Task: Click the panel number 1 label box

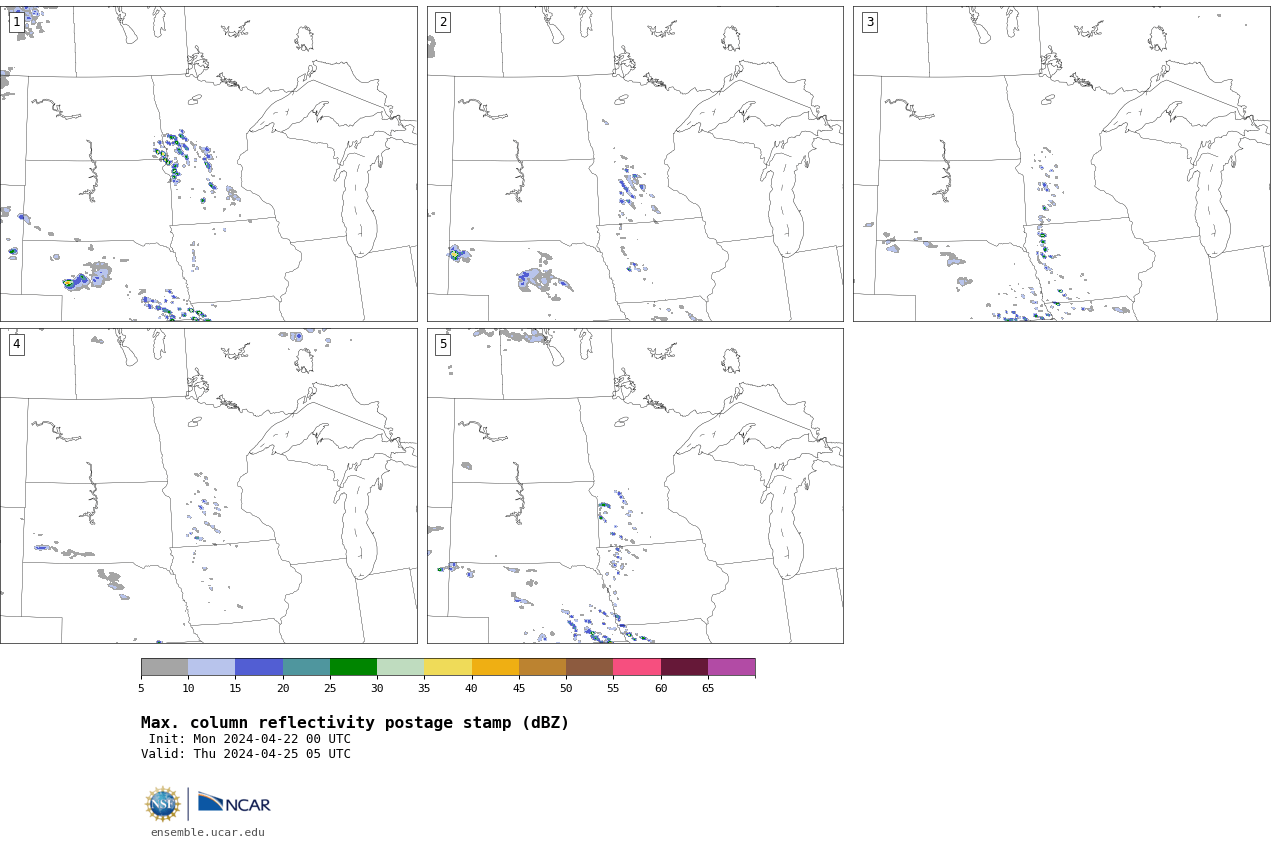Action: click(x=17, y=22)
